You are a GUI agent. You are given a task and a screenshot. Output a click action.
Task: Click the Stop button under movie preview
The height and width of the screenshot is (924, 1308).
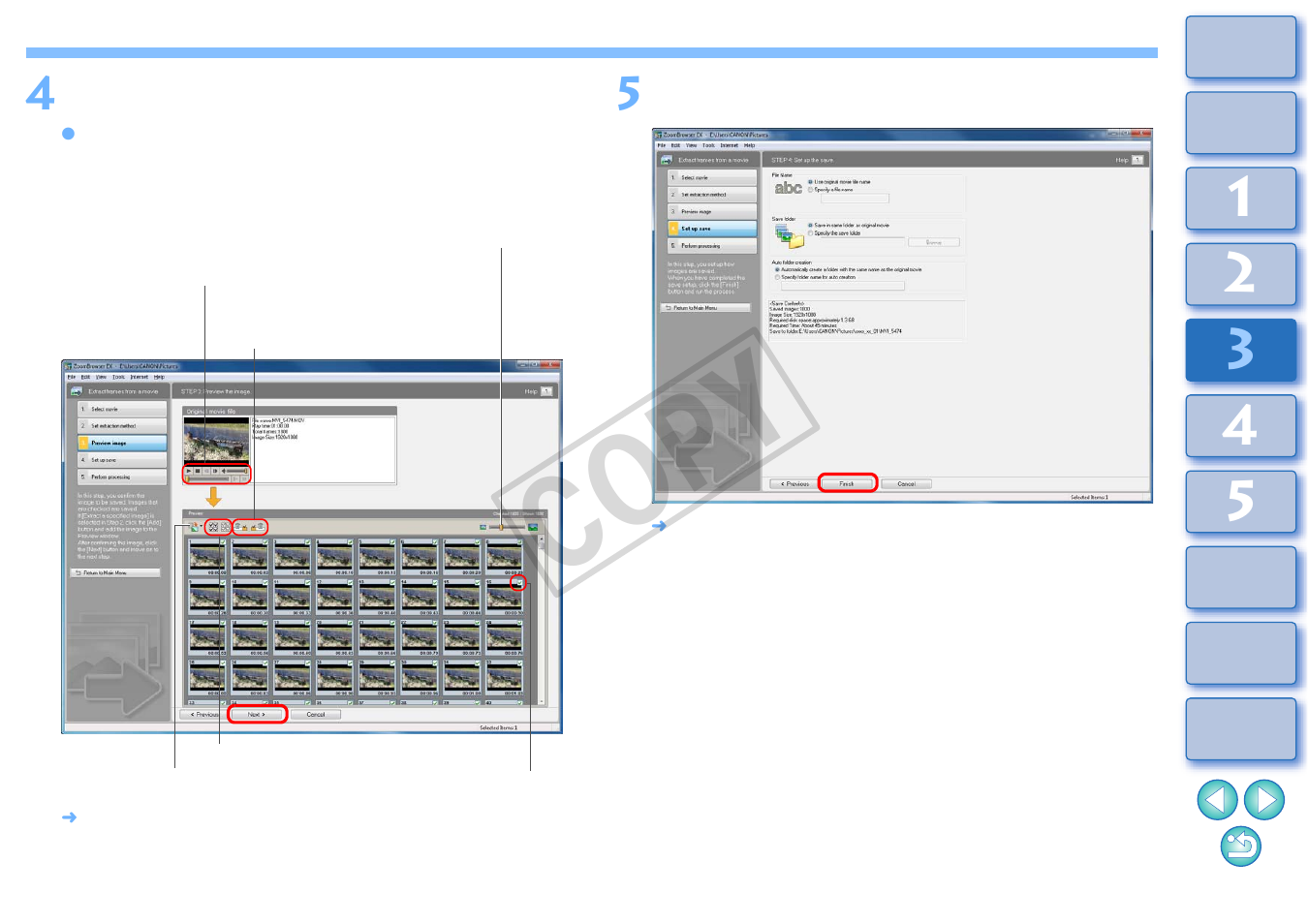198,472
